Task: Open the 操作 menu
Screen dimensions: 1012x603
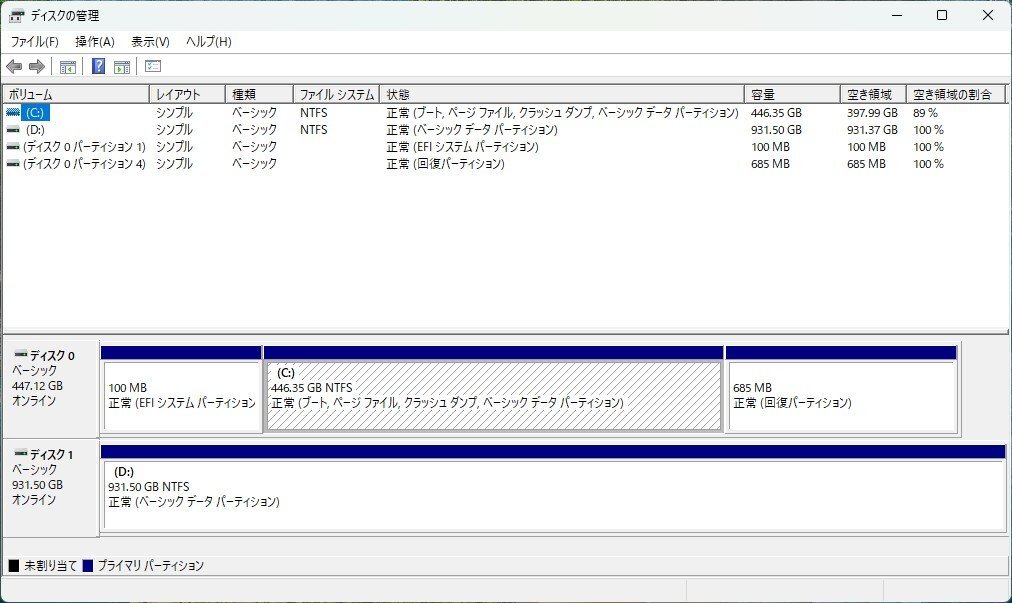Action: pyautogui.click(x=93, y=41)
